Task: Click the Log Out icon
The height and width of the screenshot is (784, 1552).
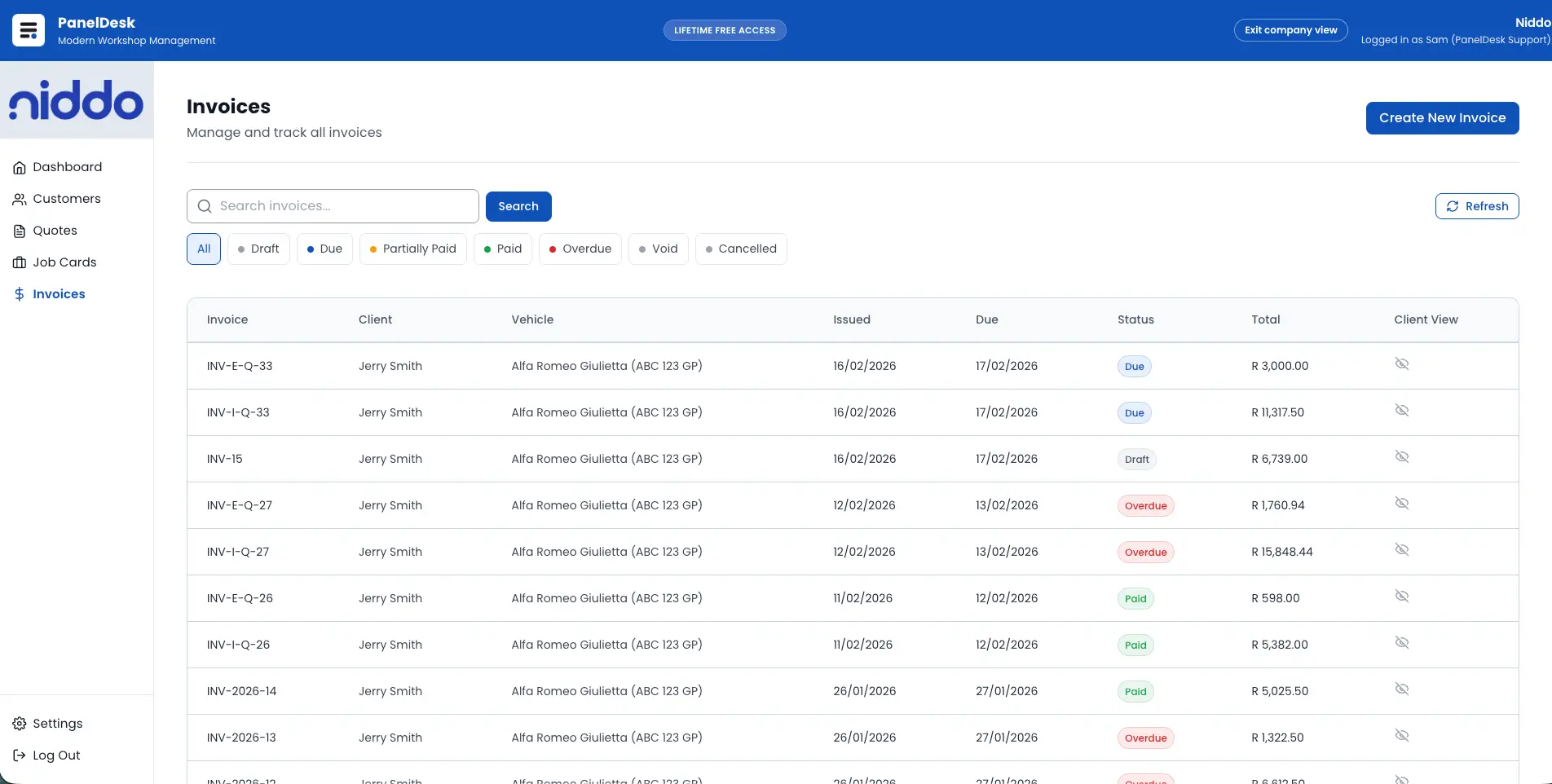Action: pyautogui.click(x=18, y=755)
